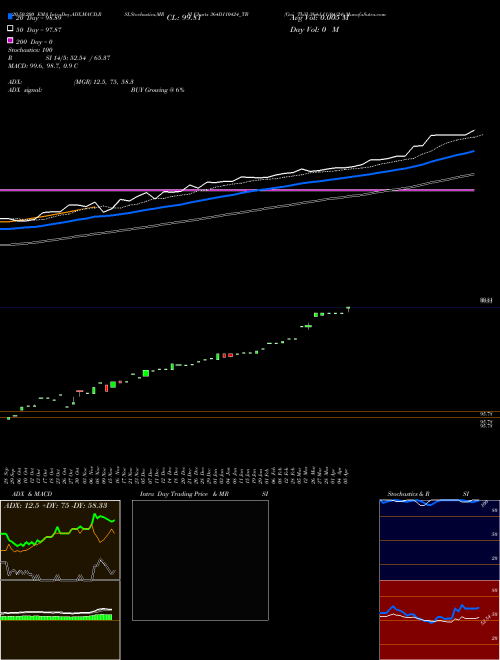Click the 'Avg Vol: 0.003 M' label

coord(319,18)
